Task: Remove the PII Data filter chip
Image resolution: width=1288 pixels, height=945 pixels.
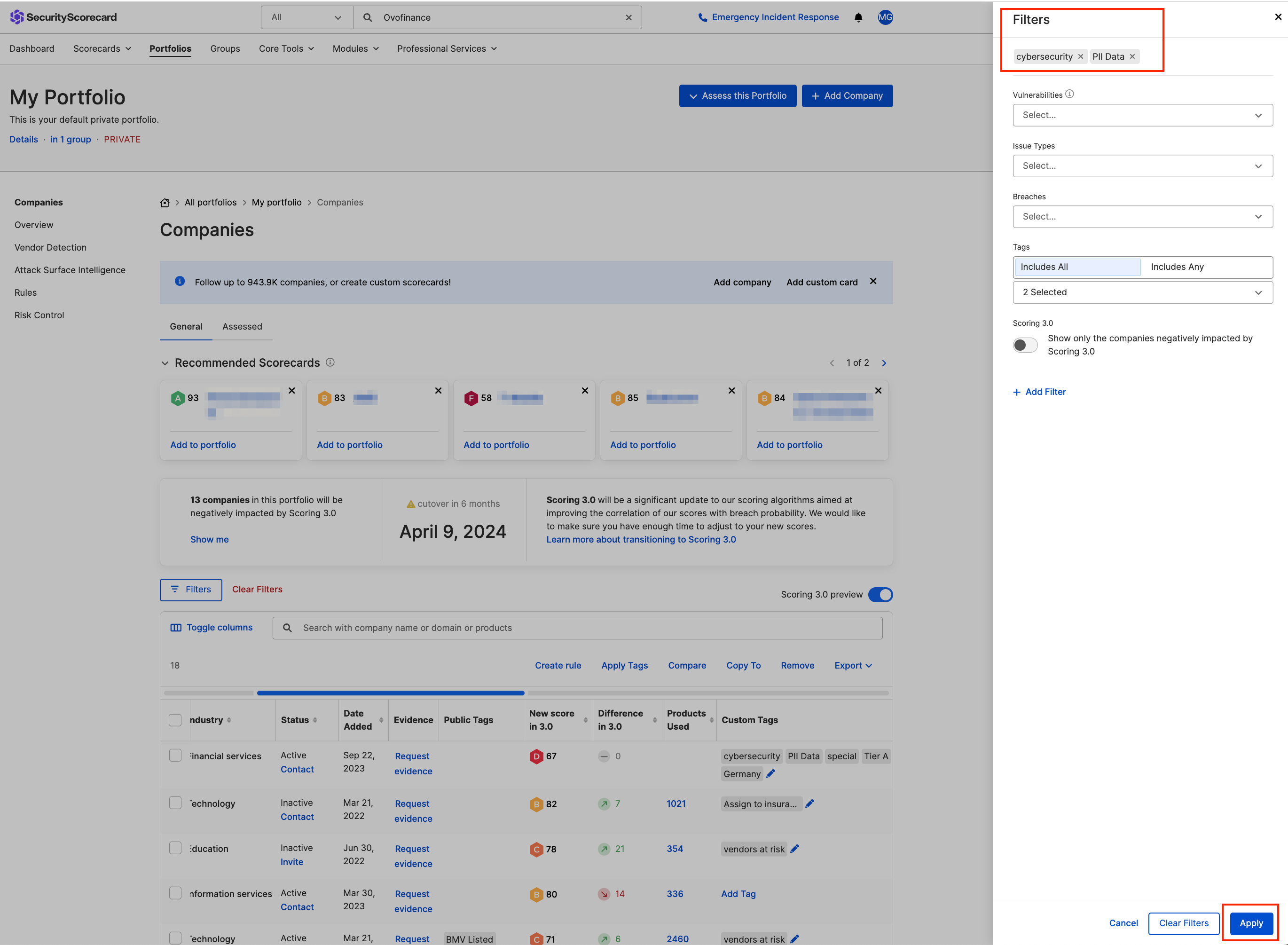Action: (1132, 56)
